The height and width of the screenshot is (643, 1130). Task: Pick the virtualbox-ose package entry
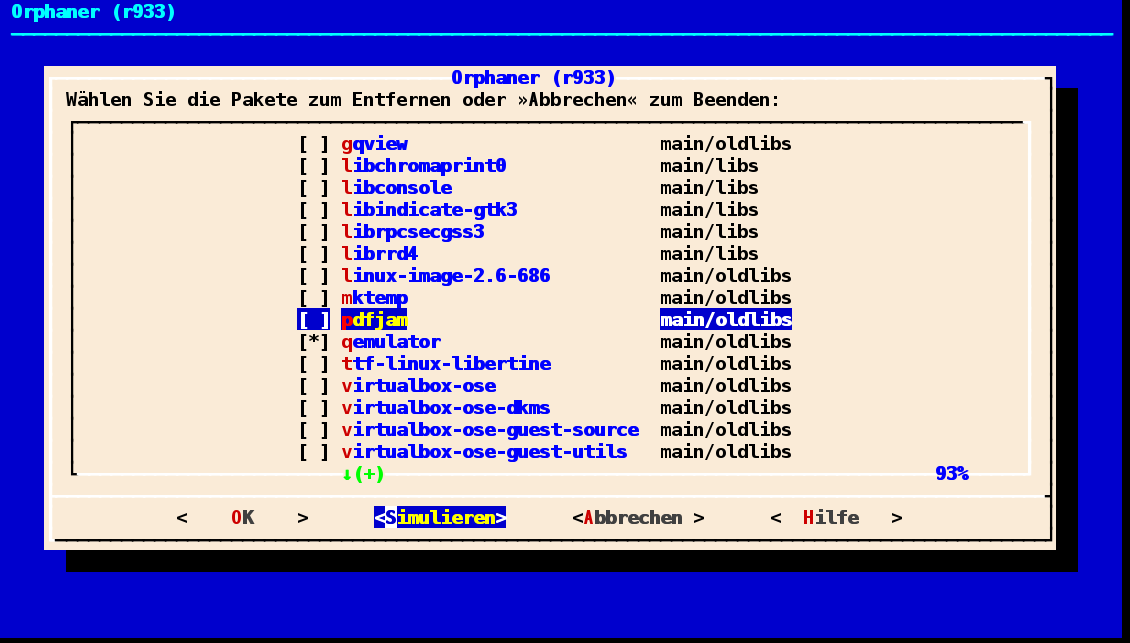pyautogui.click(x=418, y=386)
